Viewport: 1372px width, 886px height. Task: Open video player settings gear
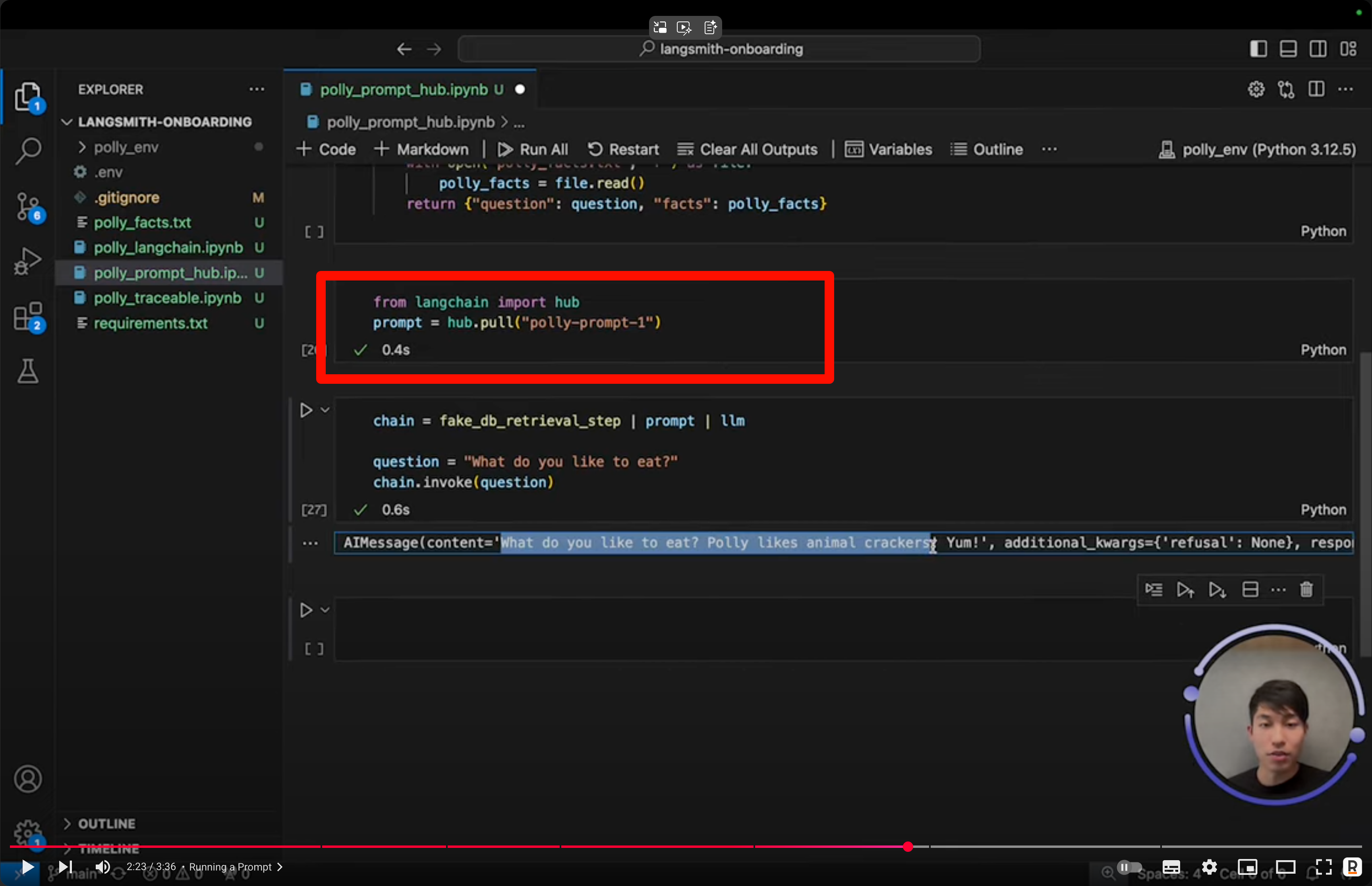(1209, 867)
